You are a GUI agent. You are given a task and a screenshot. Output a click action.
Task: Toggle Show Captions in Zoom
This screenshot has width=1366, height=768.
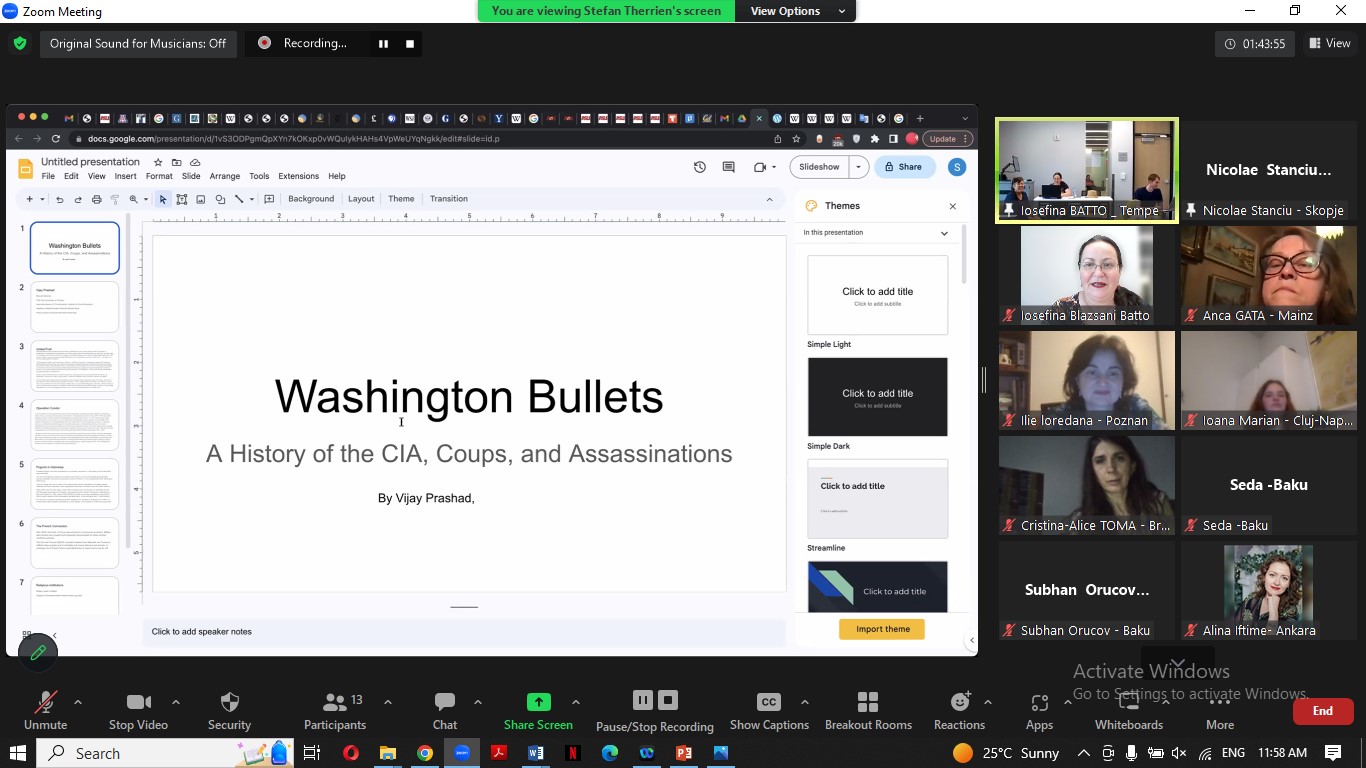pos(769,711)
